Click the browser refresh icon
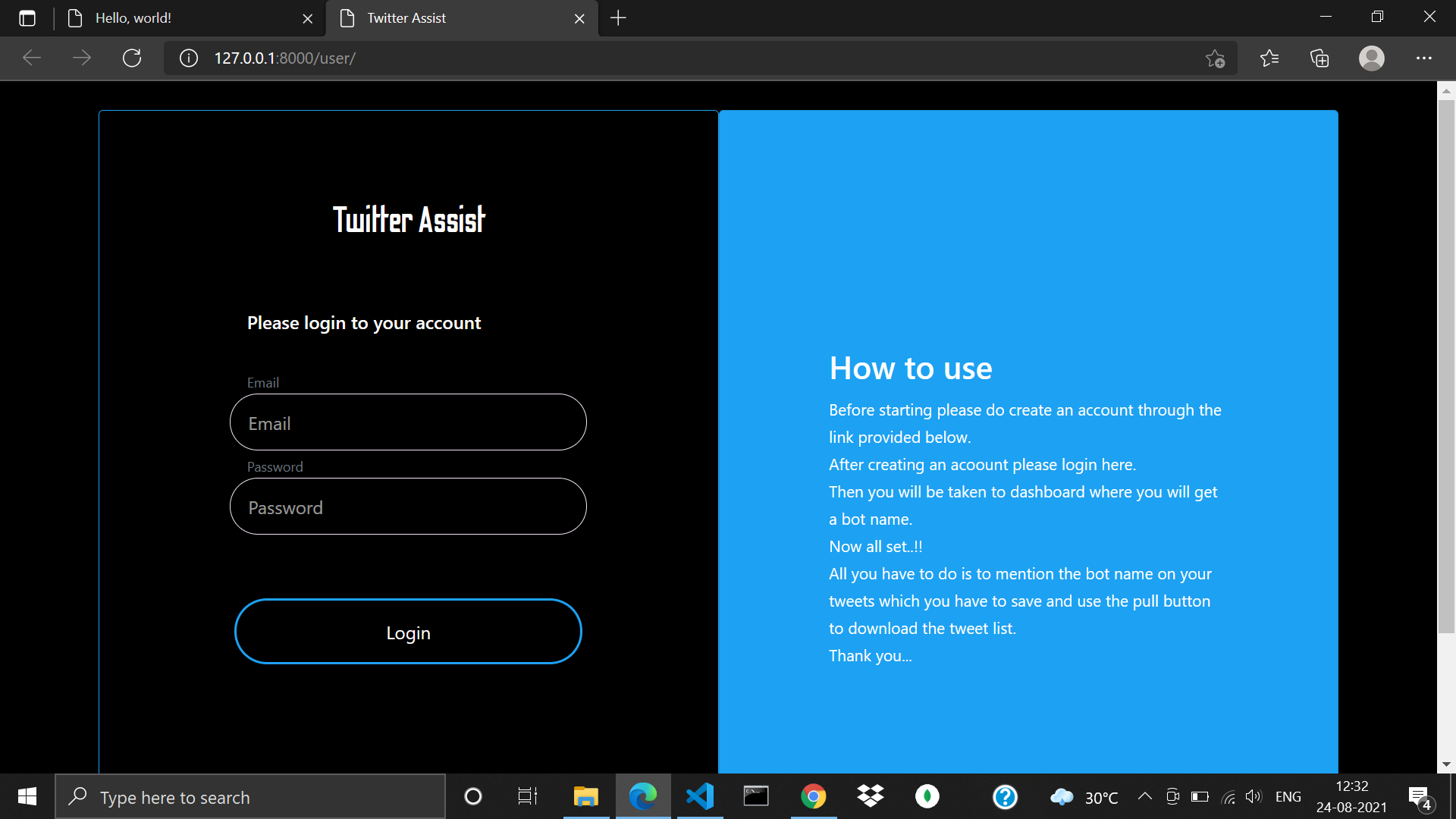The width and height of the screenshot is (1456, 819). [132, 58]
